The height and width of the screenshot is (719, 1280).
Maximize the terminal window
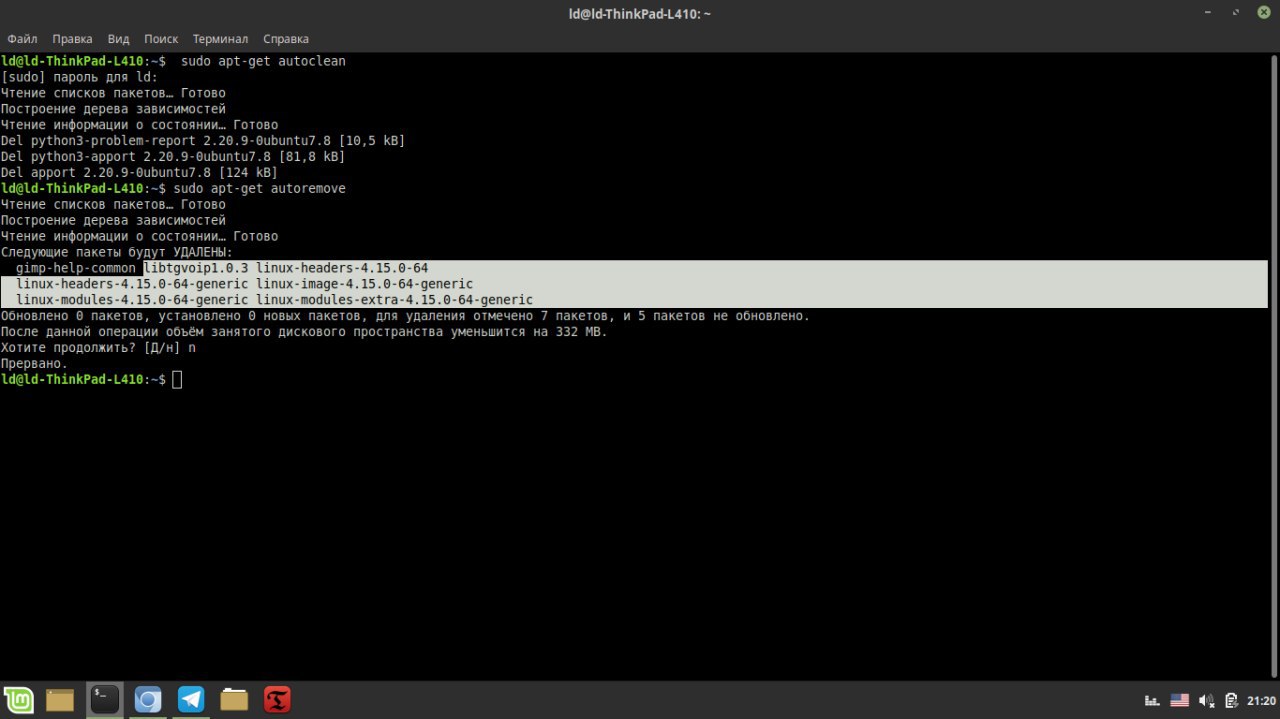1236,12
